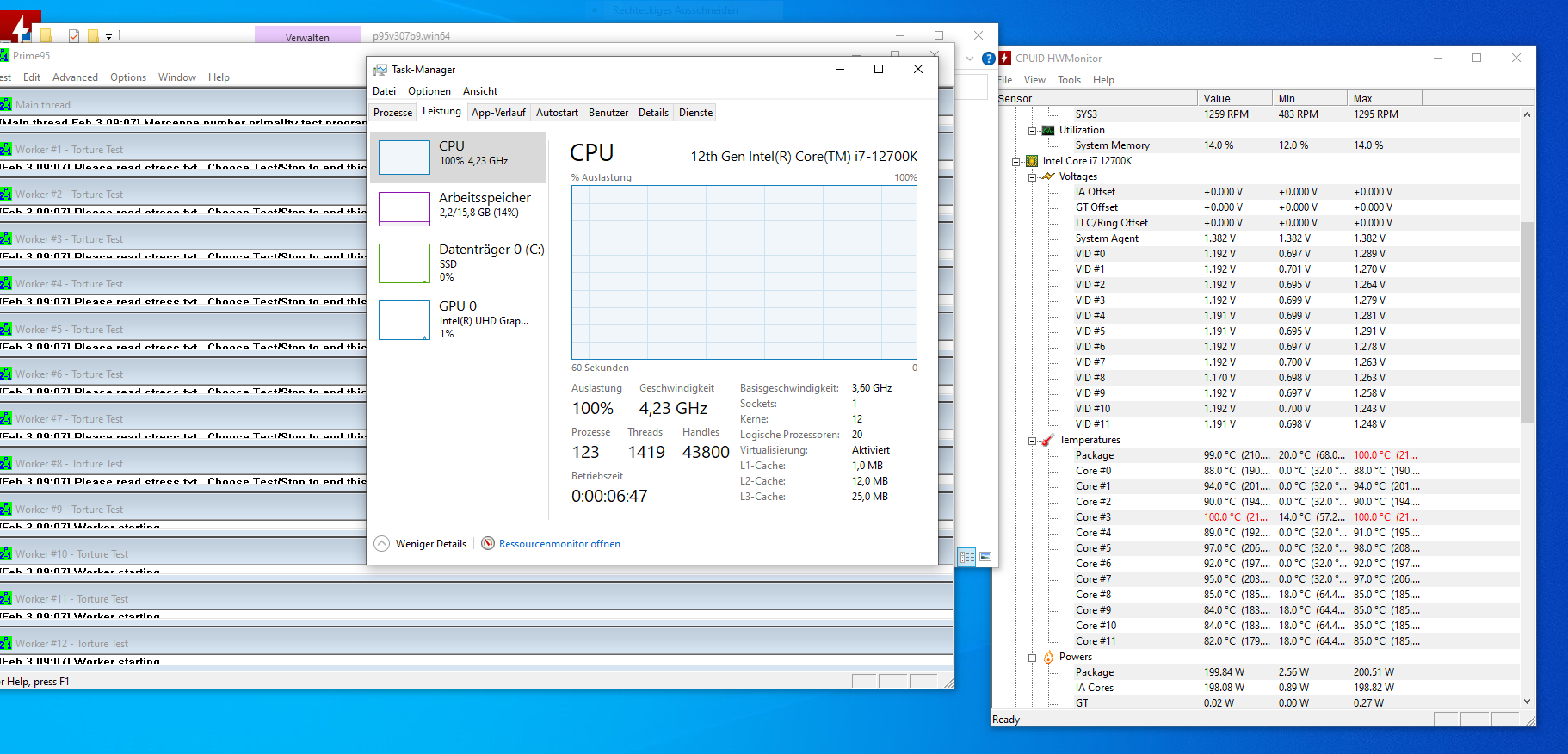Click the Worker #4 Torture Test window icon

[x=5, y=284]
